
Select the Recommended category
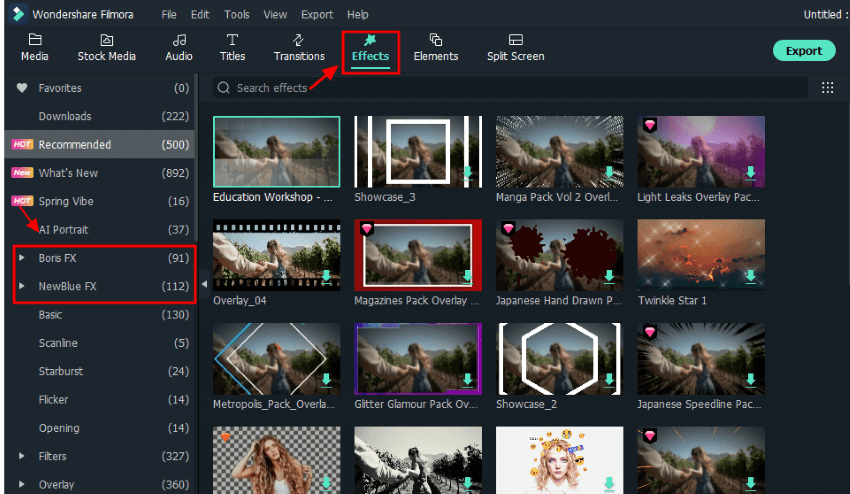pyautogui.click(x=100, y=144)
